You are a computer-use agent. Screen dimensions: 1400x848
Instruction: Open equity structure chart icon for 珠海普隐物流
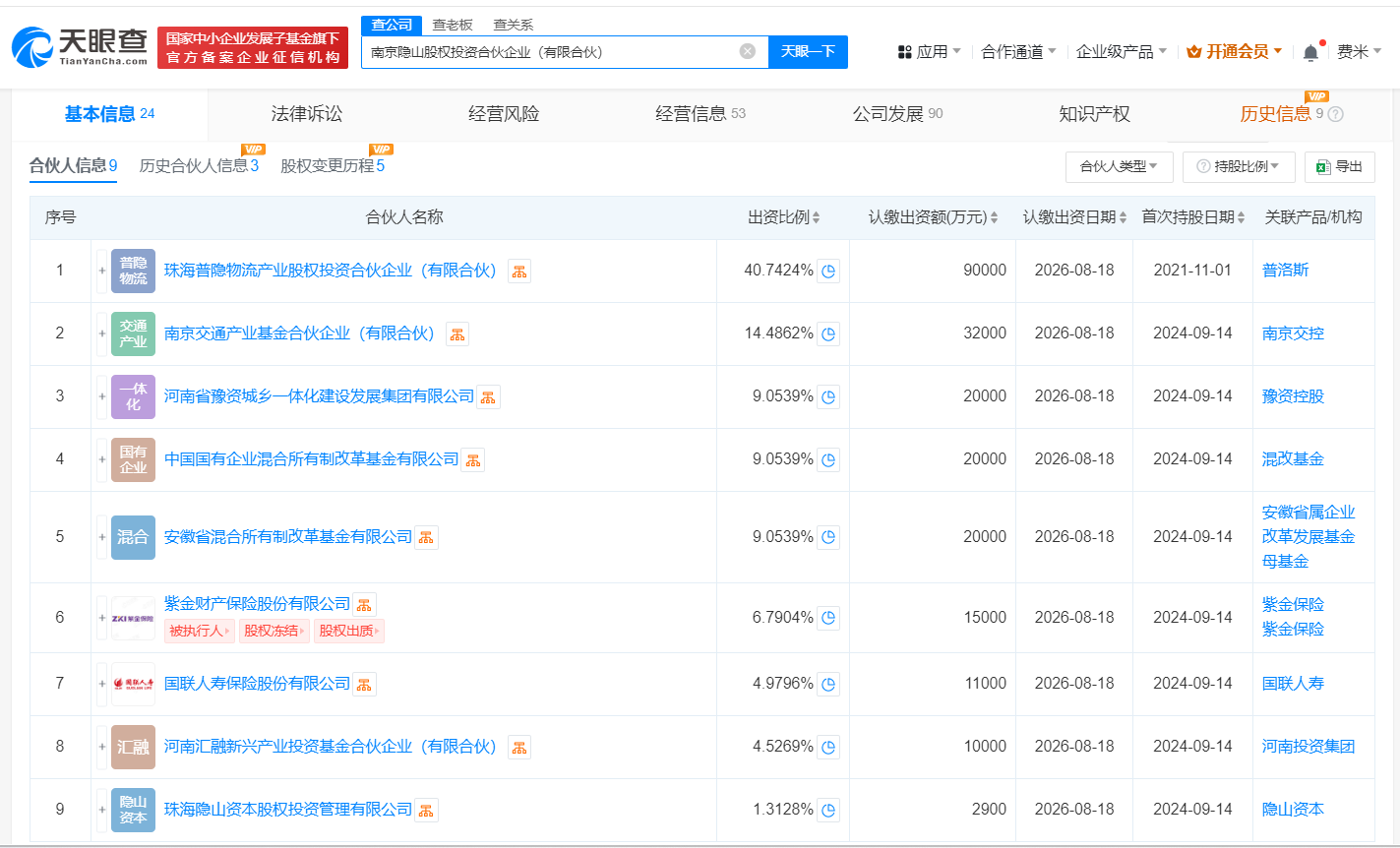pyautogui.click(x=519, y=271)
